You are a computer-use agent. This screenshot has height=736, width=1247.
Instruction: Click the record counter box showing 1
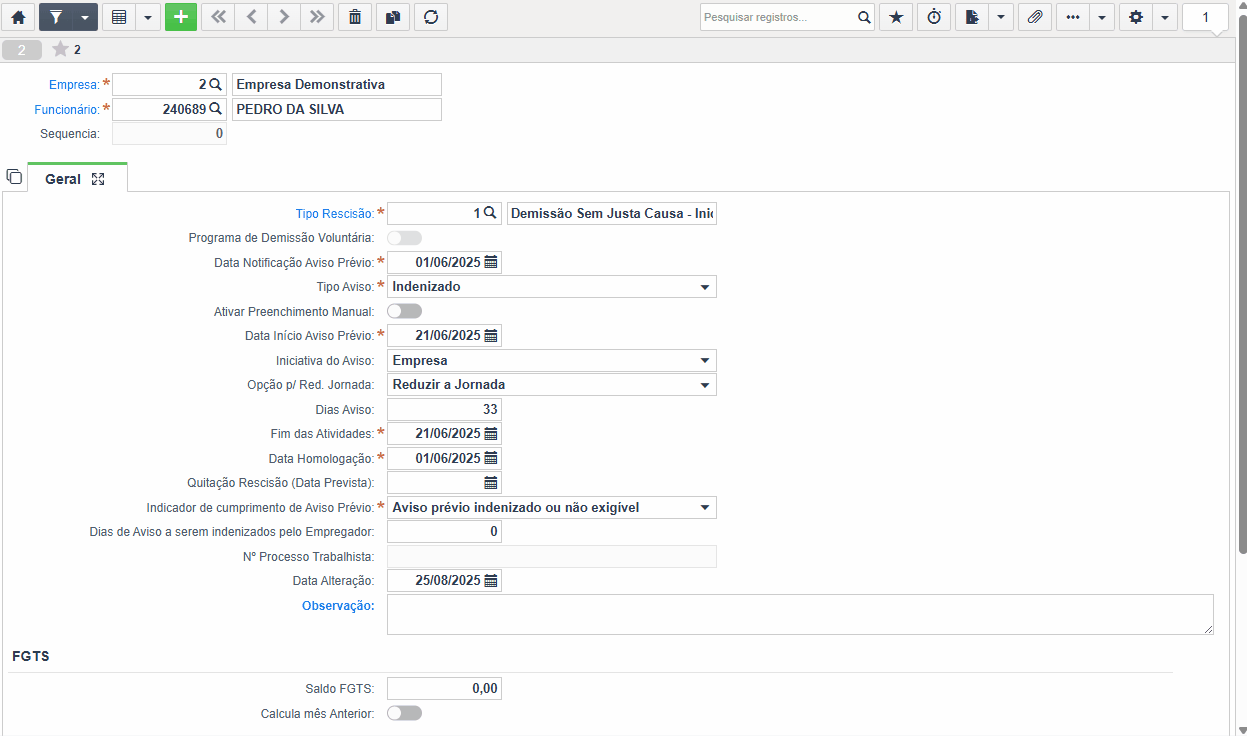pos(1205,17)
